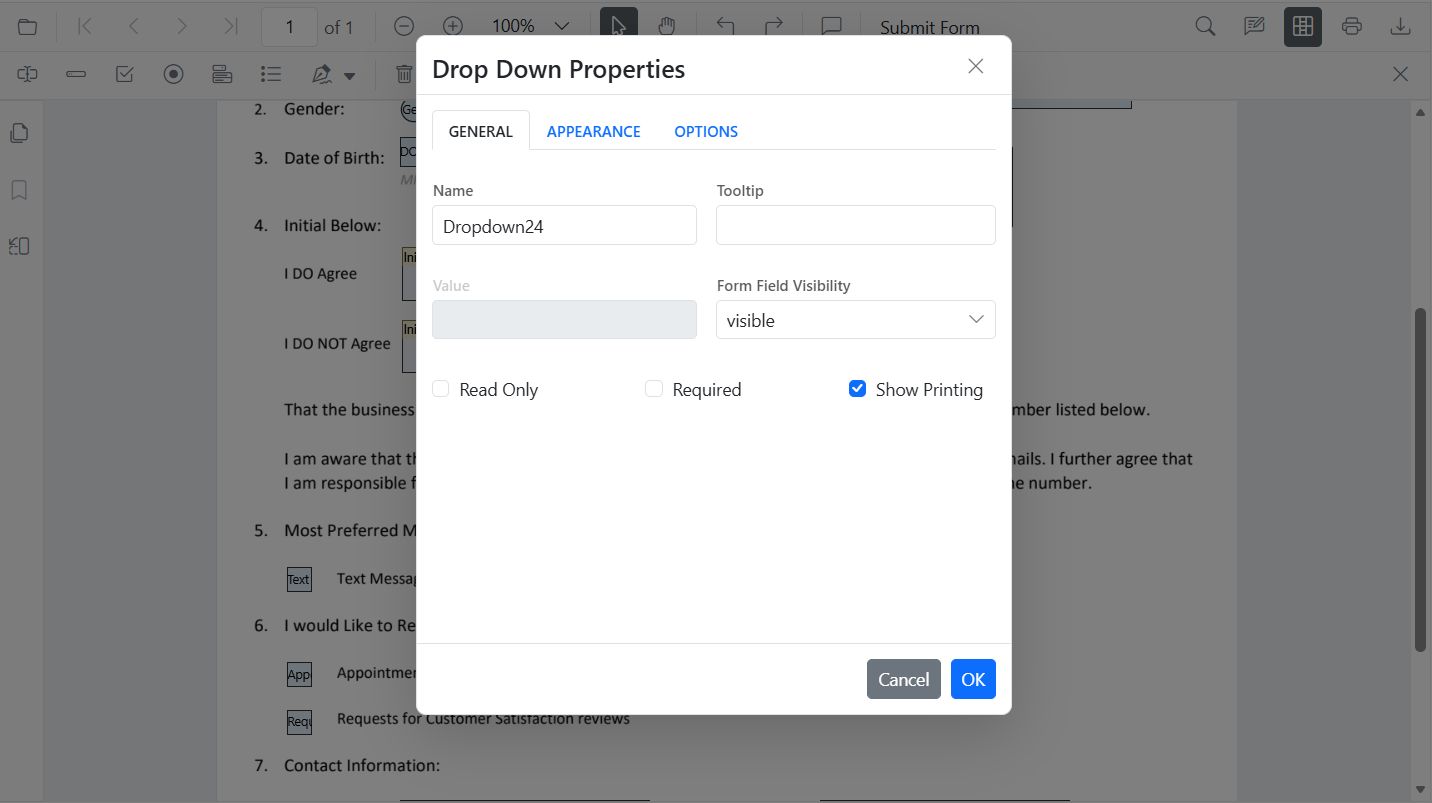Screen dimensions: 1432x803
Task: Open the search magnifier tool
Action: coord(1205,26)
